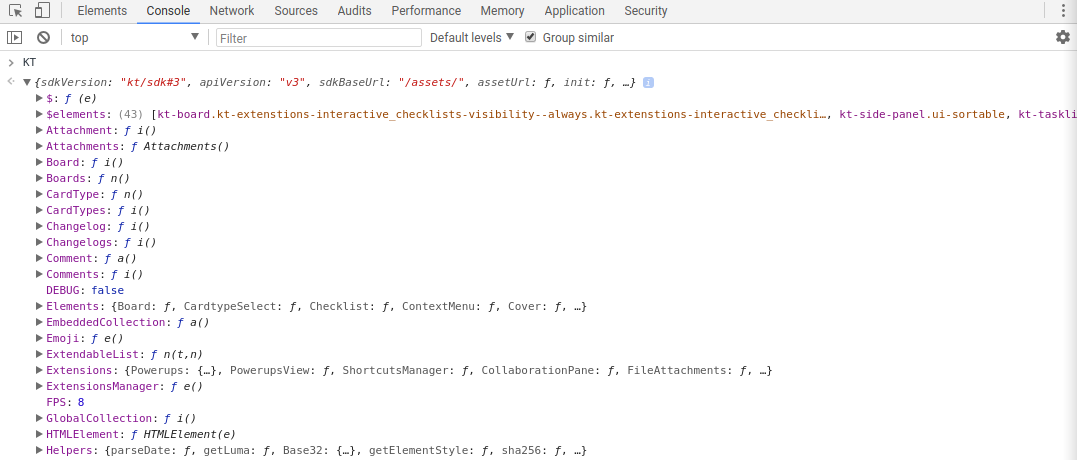Activate the inspect element picker icon
The width and height of the screenshot is (1077, 460).
(16, 11)
